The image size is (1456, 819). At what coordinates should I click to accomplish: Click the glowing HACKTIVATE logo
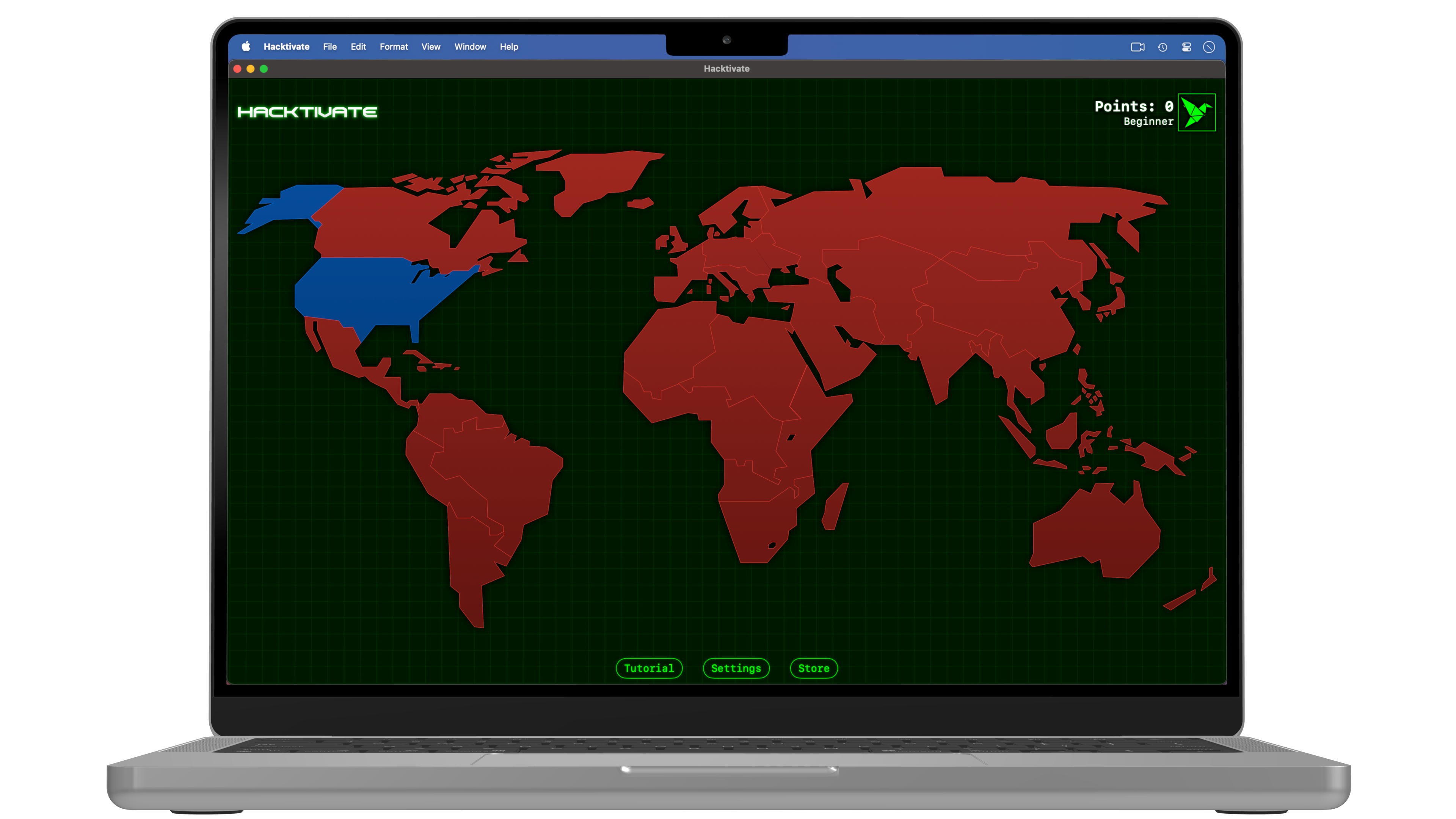coord(308,112)
